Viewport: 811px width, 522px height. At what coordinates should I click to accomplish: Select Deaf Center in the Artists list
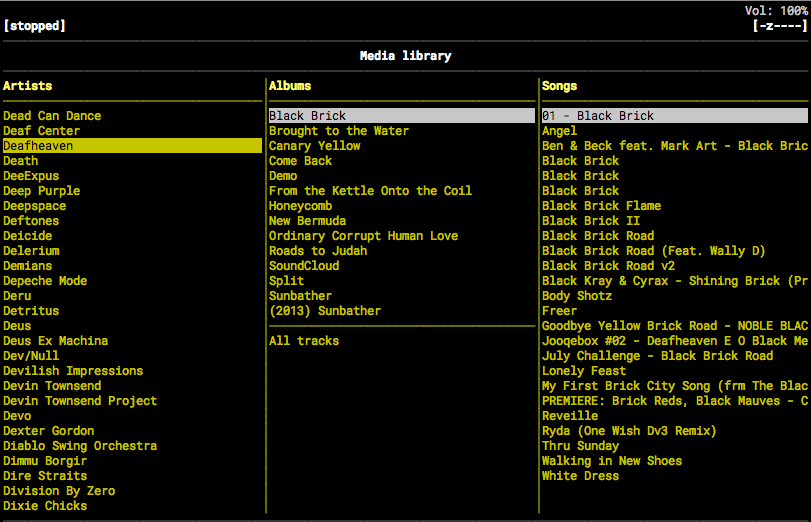(x=41, y=131)
